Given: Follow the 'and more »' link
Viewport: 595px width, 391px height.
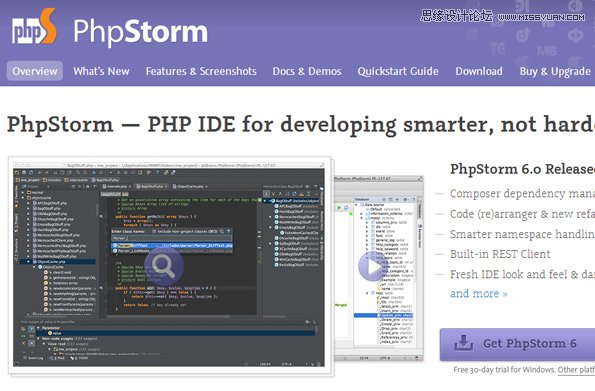Looking at the screenshot, I should pos(479,293).
